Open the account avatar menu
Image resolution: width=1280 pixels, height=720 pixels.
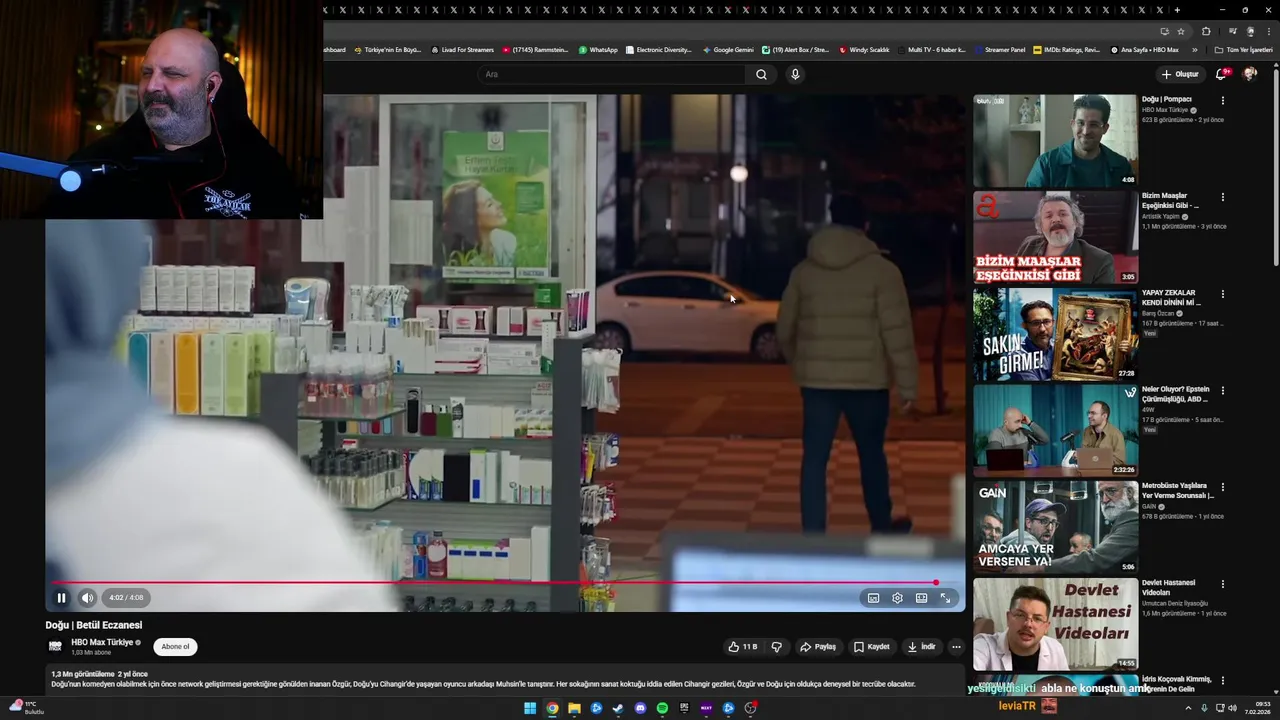point(1250,74)
